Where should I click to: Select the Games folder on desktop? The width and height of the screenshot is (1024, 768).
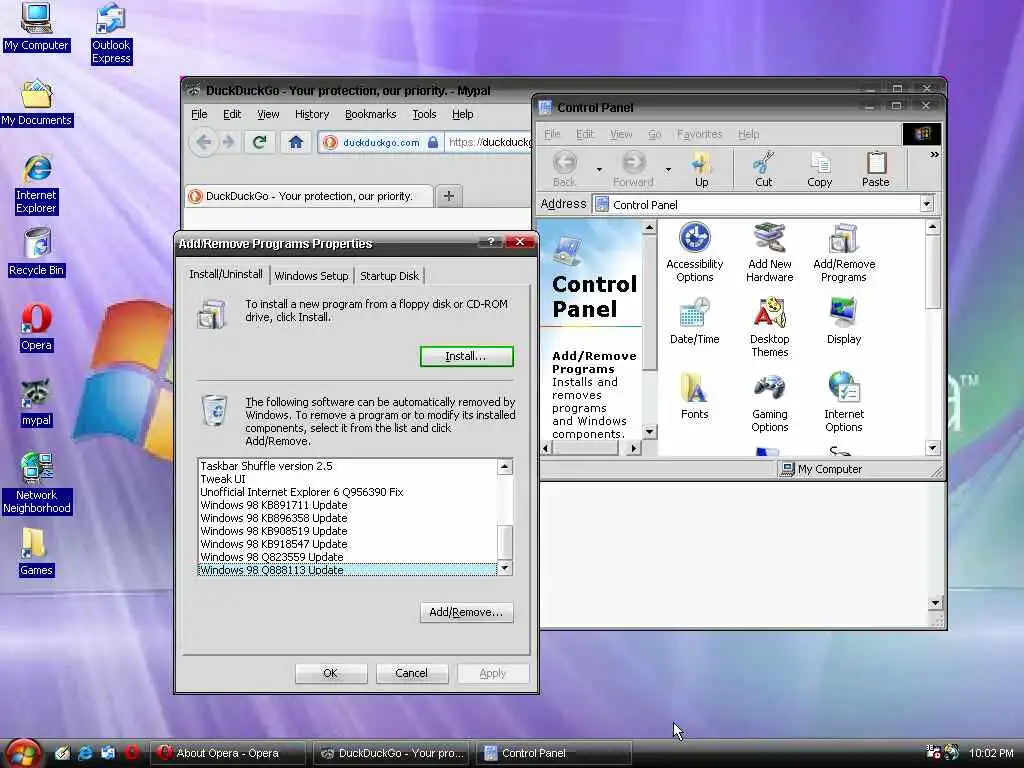point(36,552)
